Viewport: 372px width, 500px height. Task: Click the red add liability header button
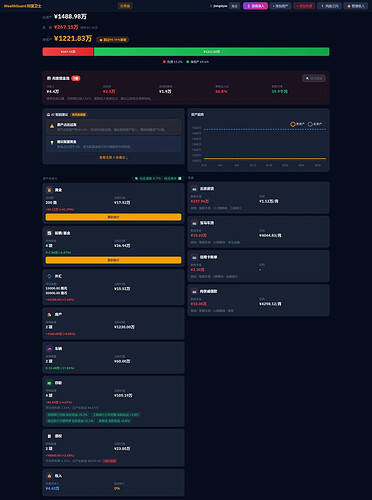[304, 6]
